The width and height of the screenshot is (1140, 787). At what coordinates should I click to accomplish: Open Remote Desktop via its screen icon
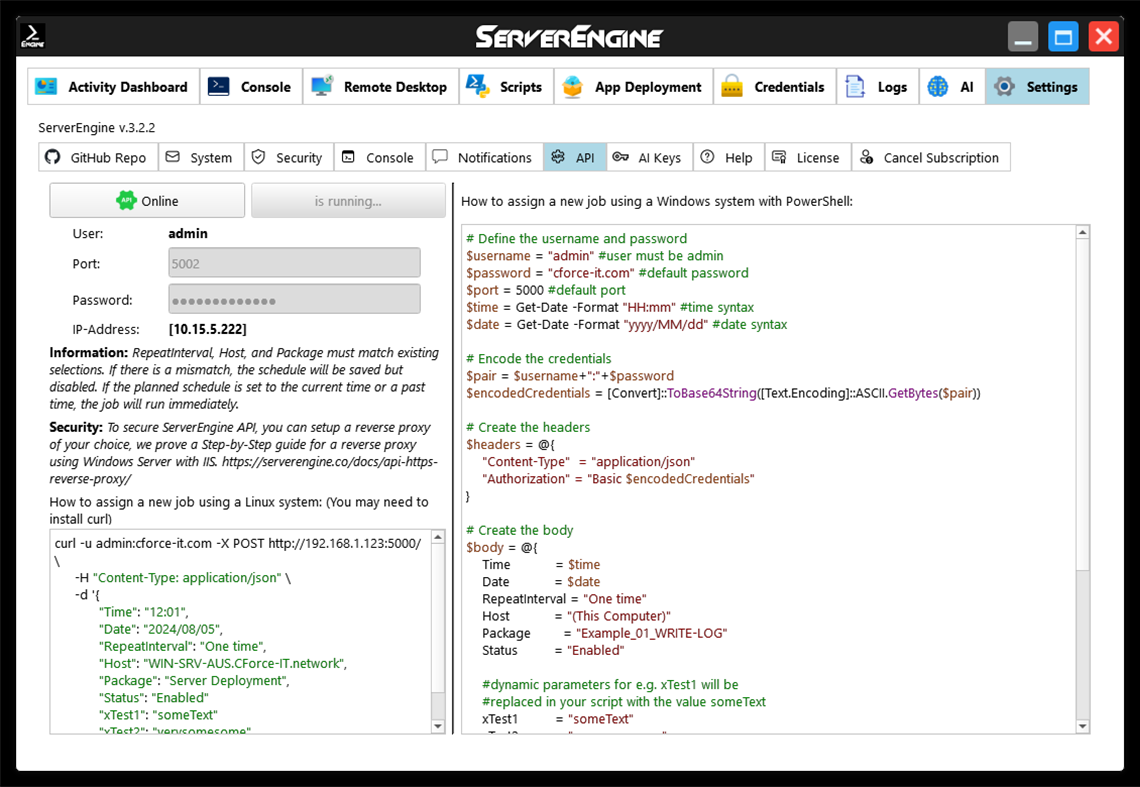pos(322,87)
